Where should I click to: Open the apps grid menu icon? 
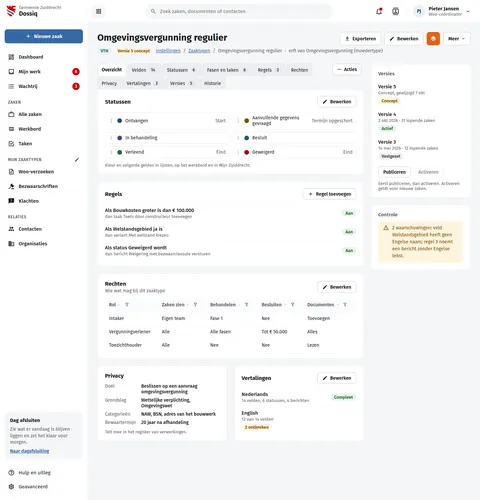[98, 11]
